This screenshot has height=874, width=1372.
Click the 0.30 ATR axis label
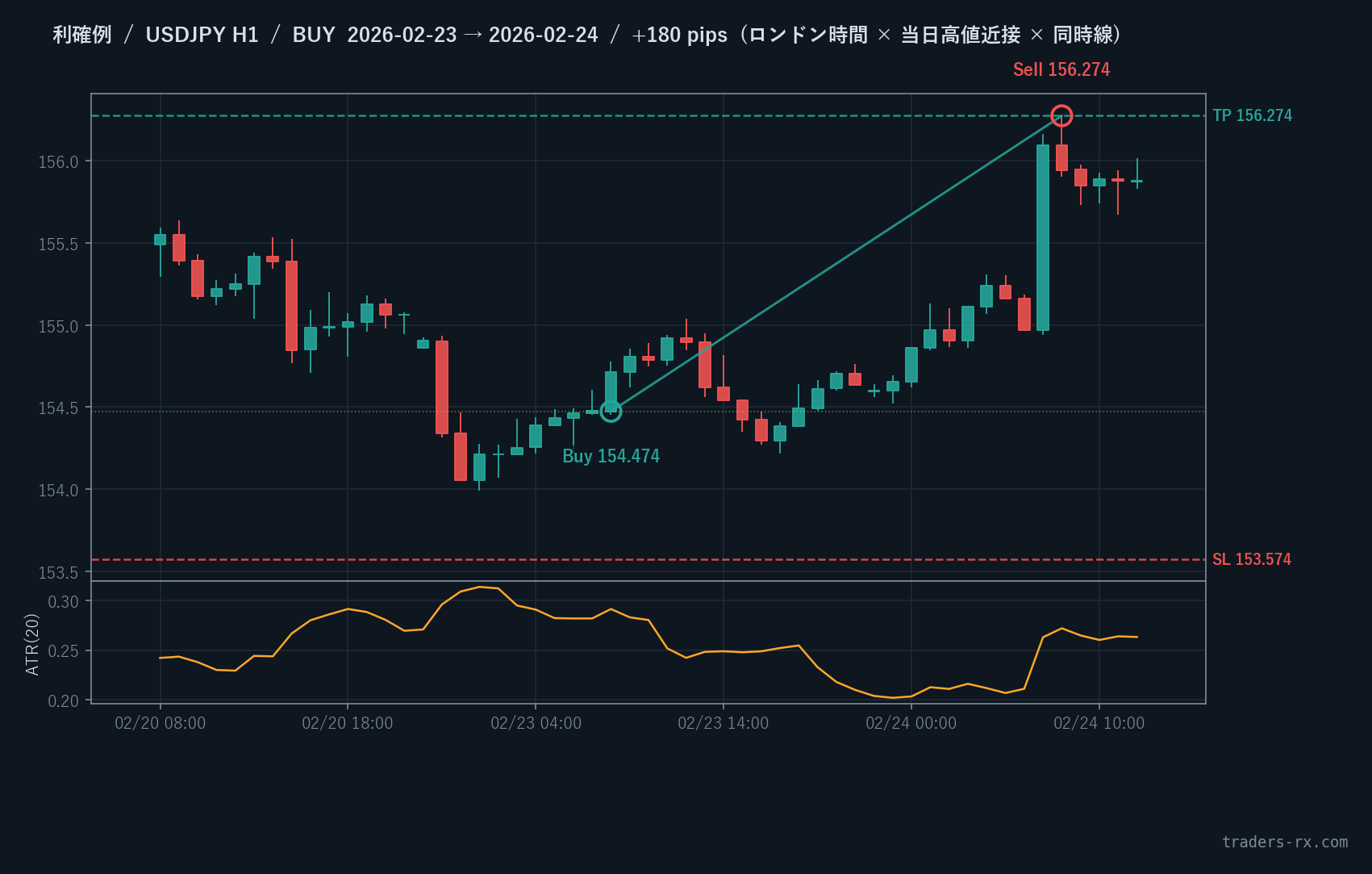click(x=64, y=602)
